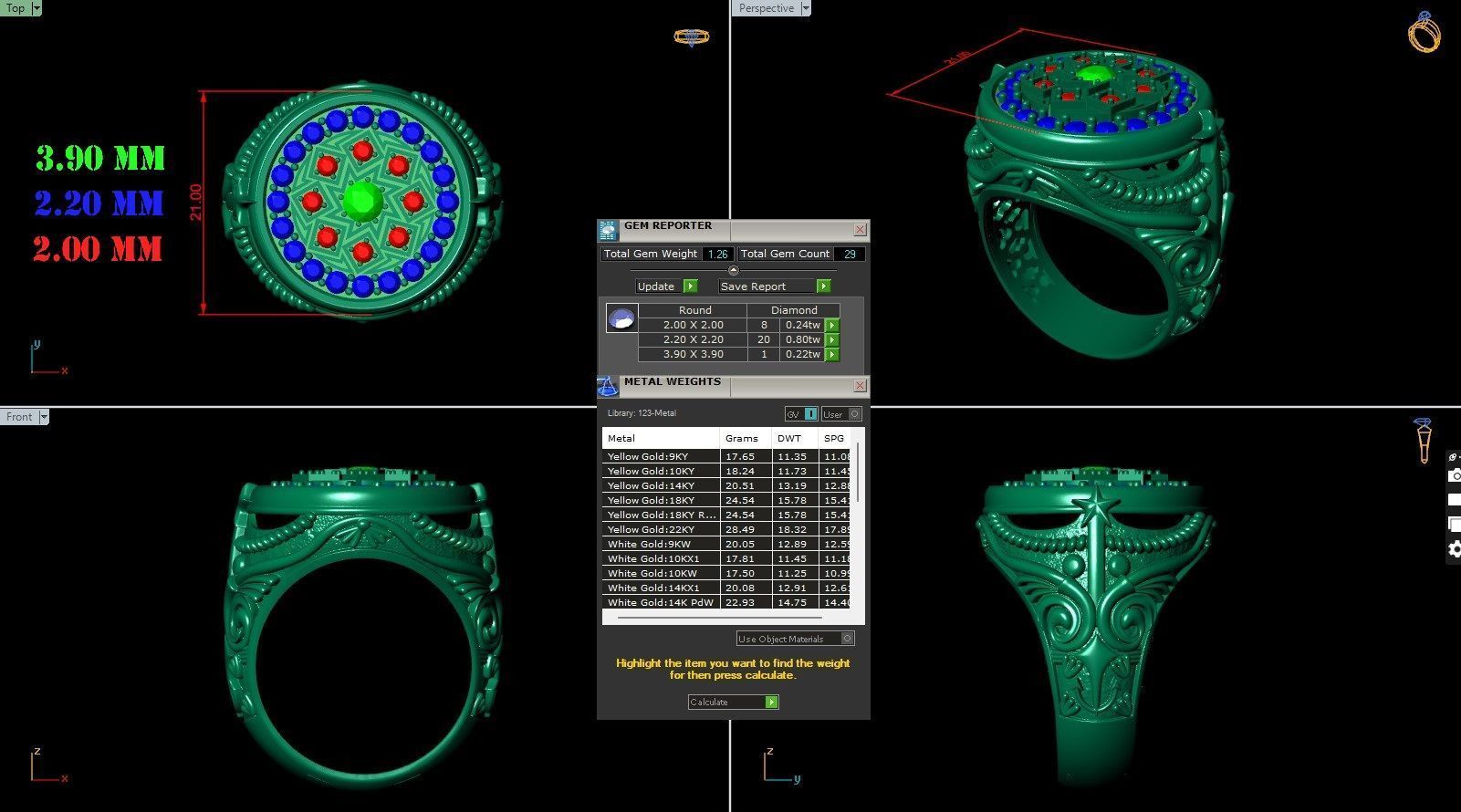Click the small link icon above the camera

1451,456
